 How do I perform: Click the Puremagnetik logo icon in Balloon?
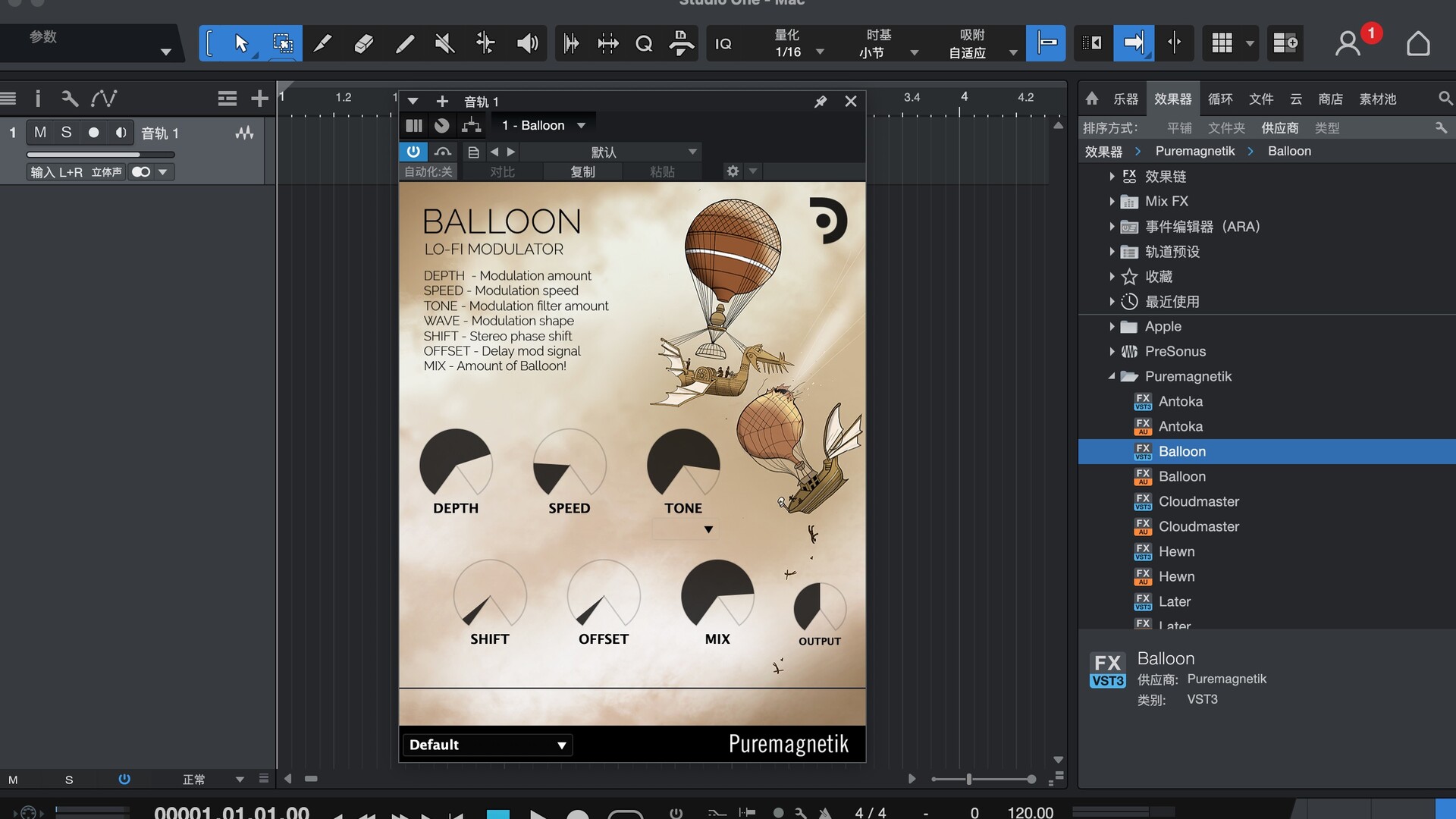[x=827, y=221]
